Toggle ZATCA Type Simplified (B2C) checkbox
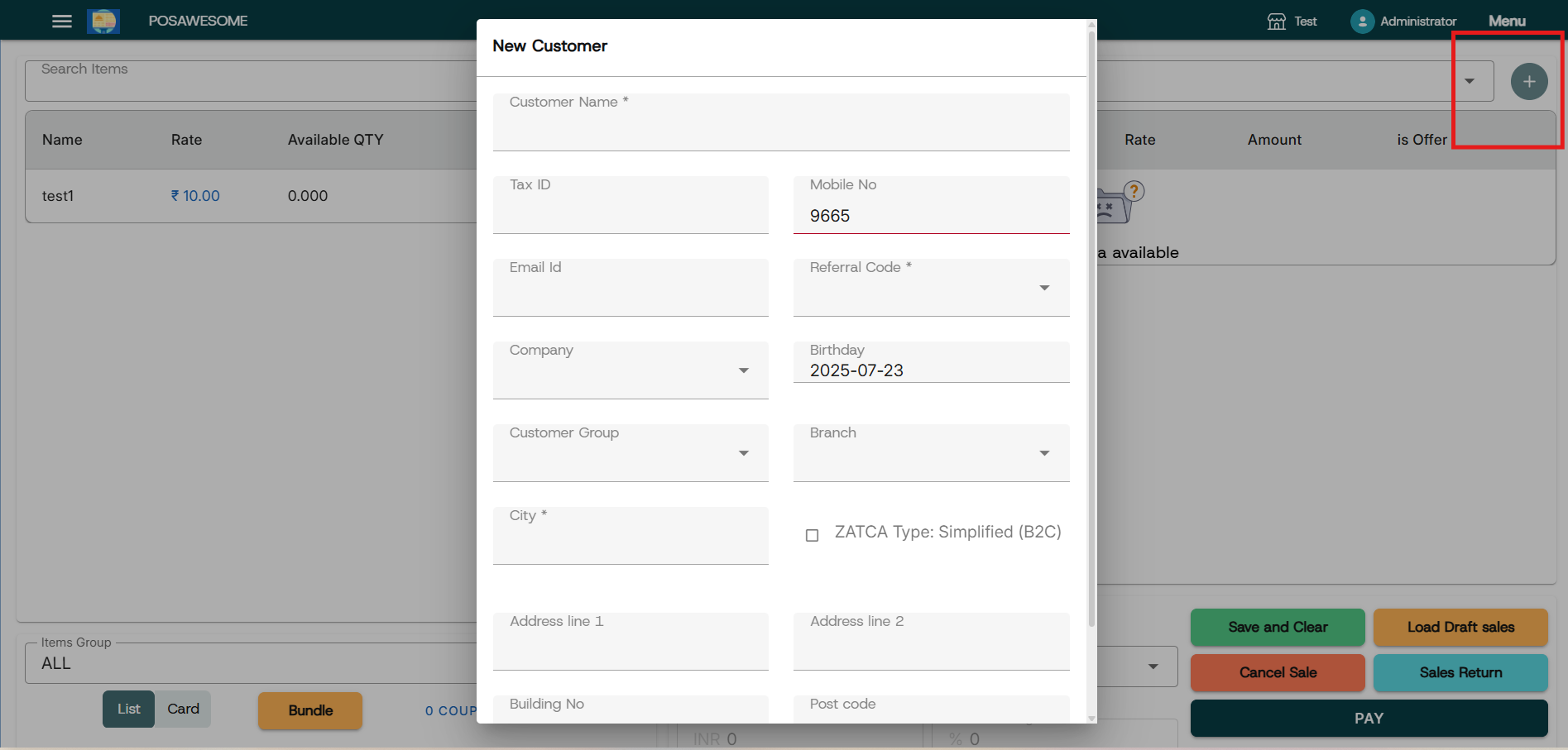Image resolution: width=1568 pixels, height=750 pixels. [813, 535]
